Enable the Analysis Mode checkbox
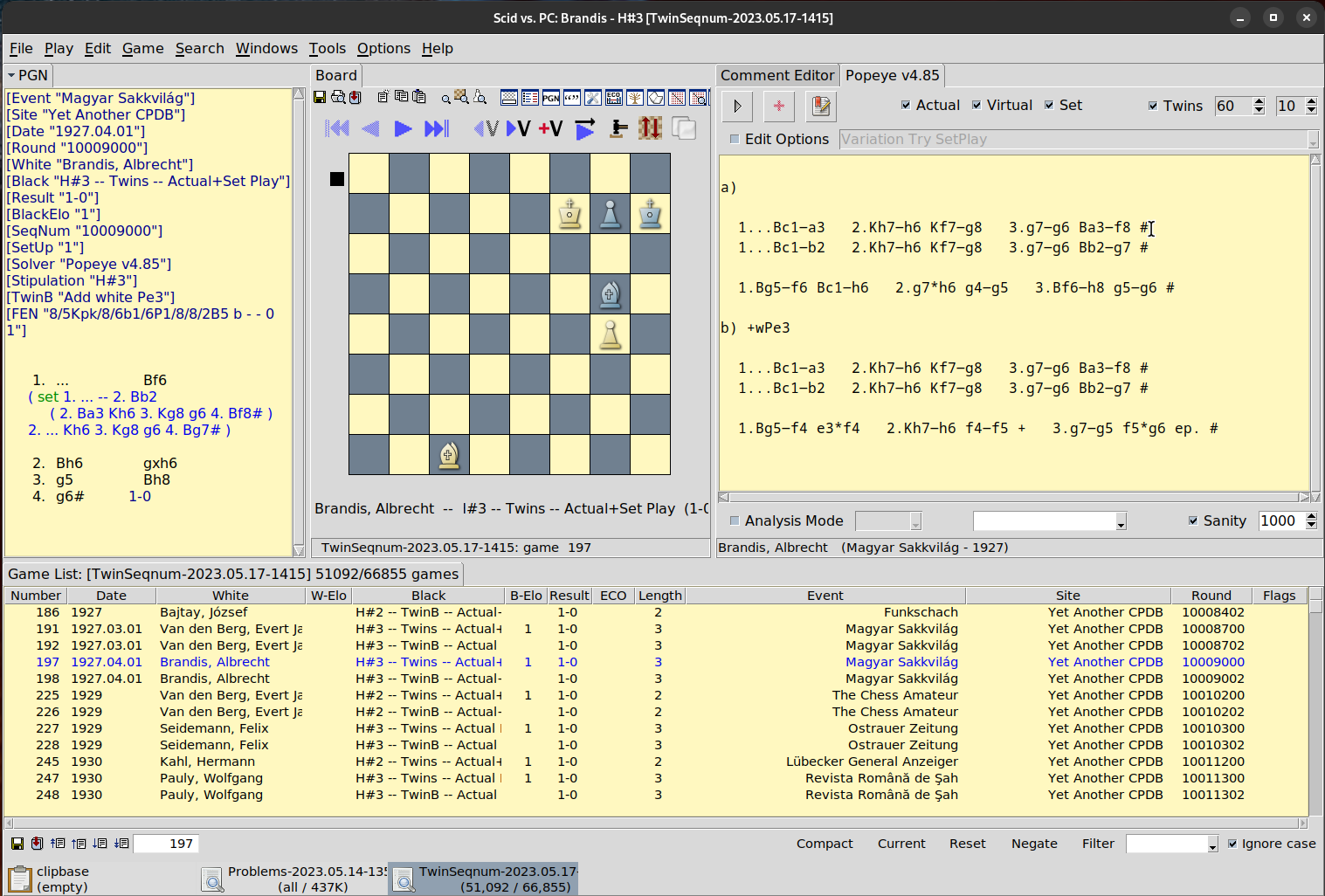 (735, 520)
